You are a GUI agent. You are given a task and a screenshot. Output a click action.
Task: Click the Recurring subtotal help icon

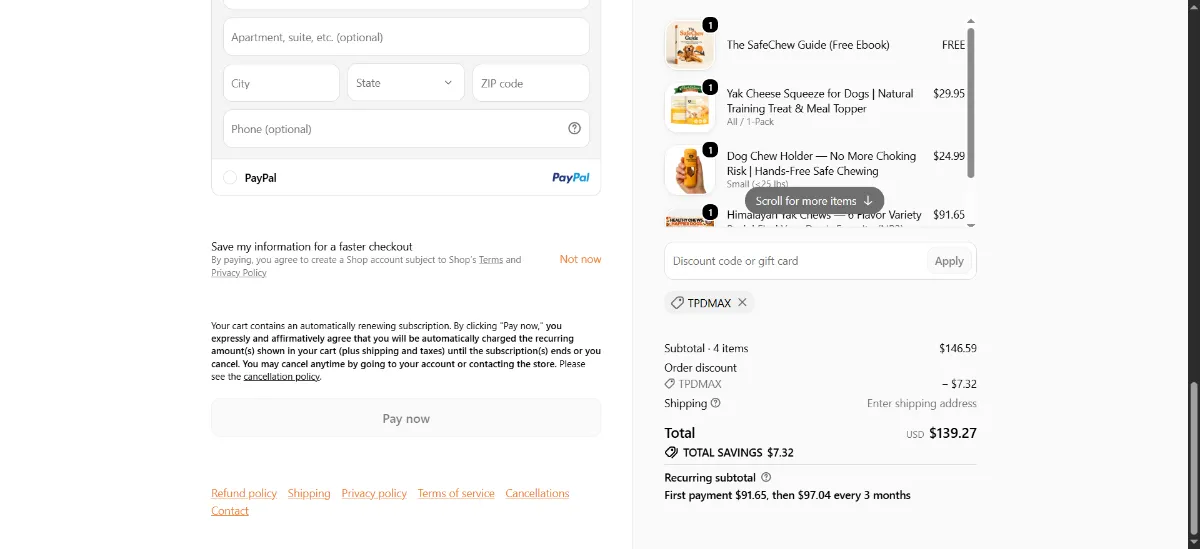(x=766, y=477)
